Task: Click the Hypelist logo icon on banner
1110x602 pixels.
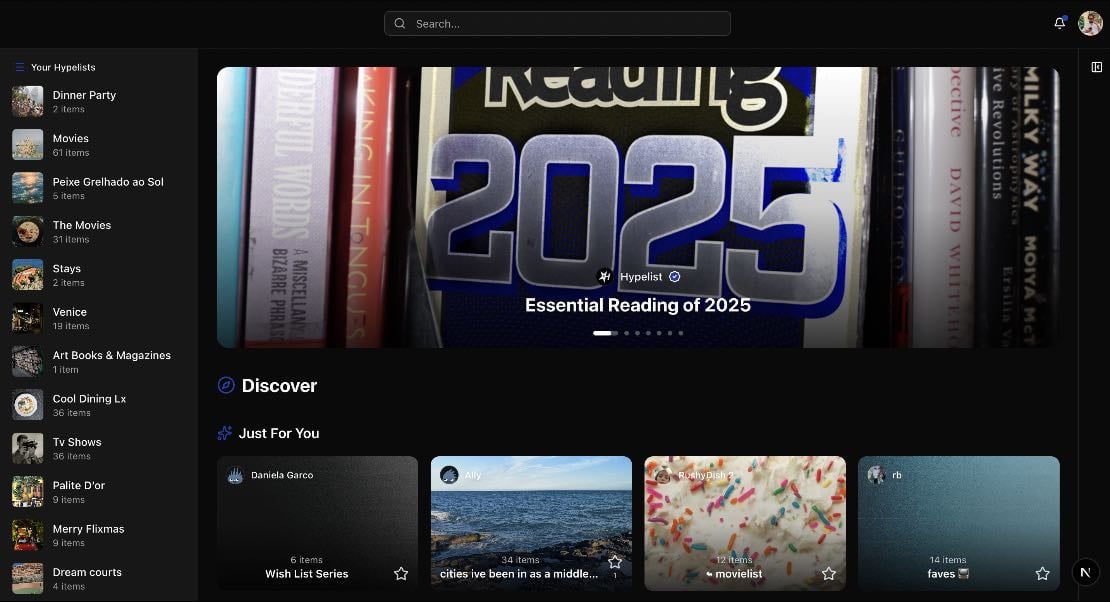Action: coord(605,277)
